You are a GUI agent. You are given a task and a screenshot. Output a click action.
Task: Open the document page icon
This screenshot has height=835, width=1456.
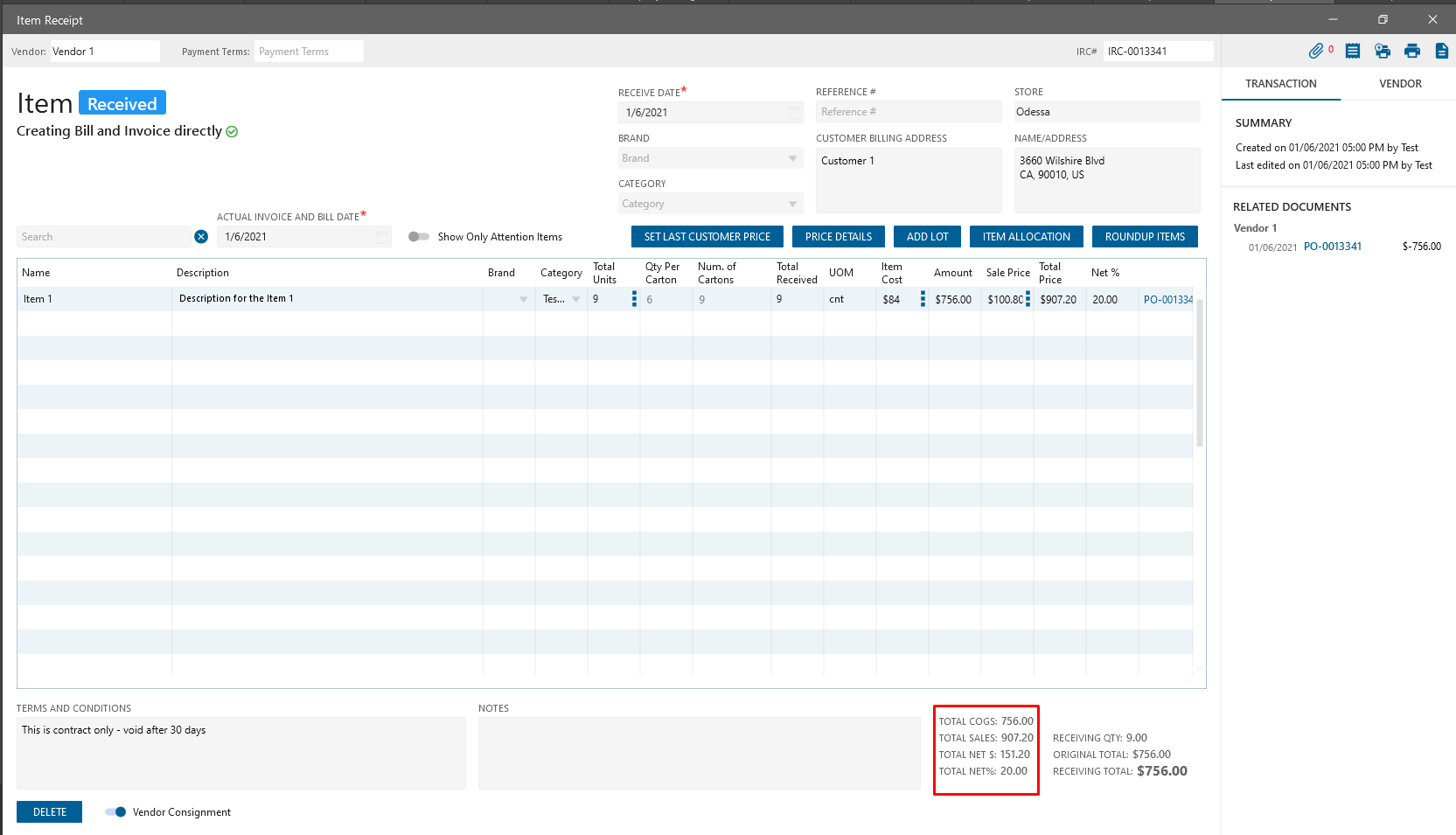click(x=1442, y=52)
